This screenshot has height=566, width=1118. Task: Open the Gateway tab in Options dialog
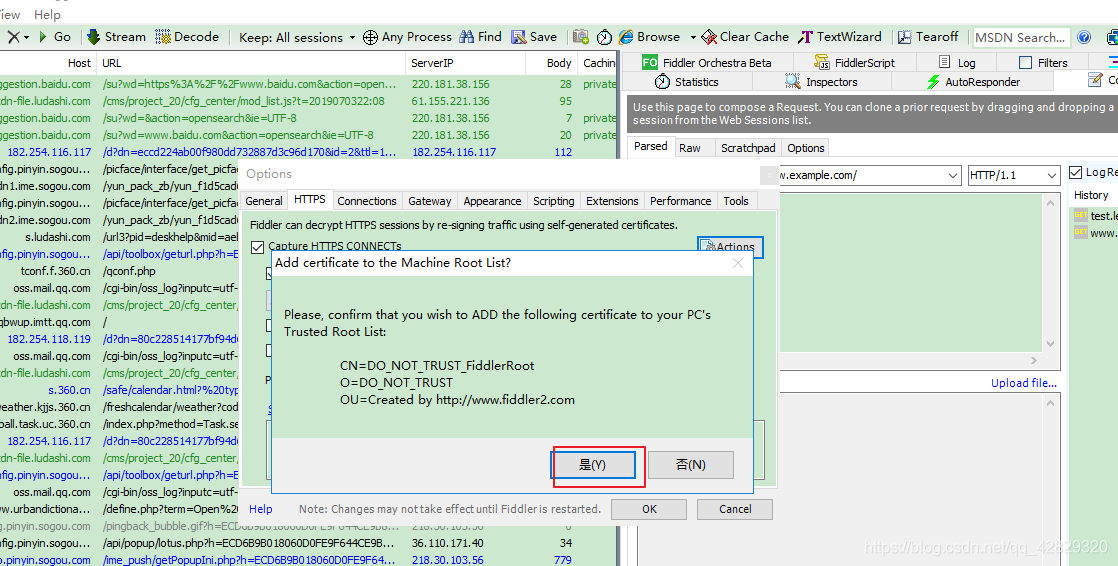(x=429, y=201)
